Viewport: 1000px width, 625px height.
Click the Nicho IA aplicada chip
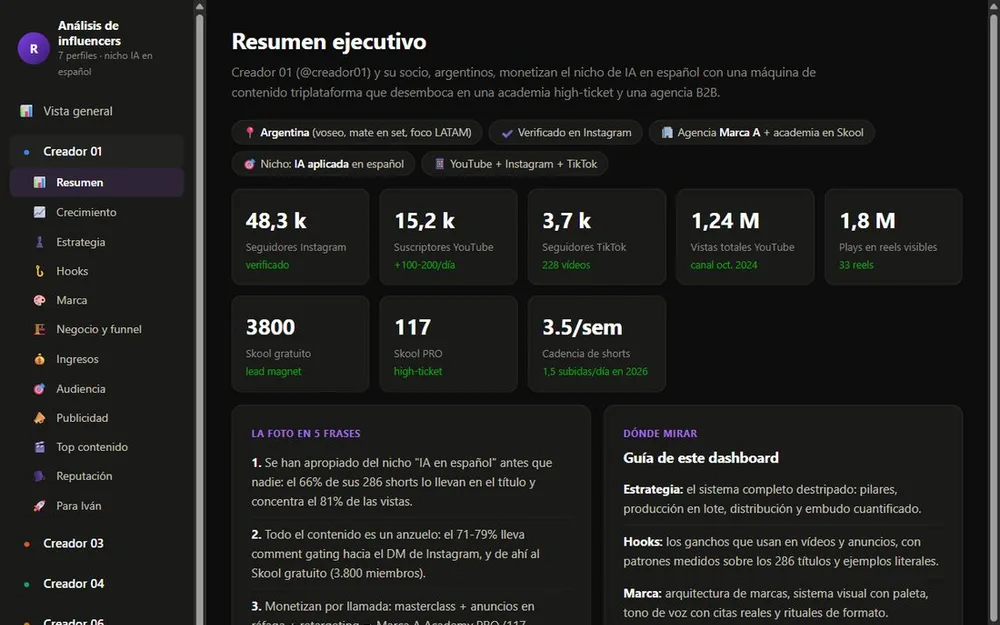[x=323, y=164]
